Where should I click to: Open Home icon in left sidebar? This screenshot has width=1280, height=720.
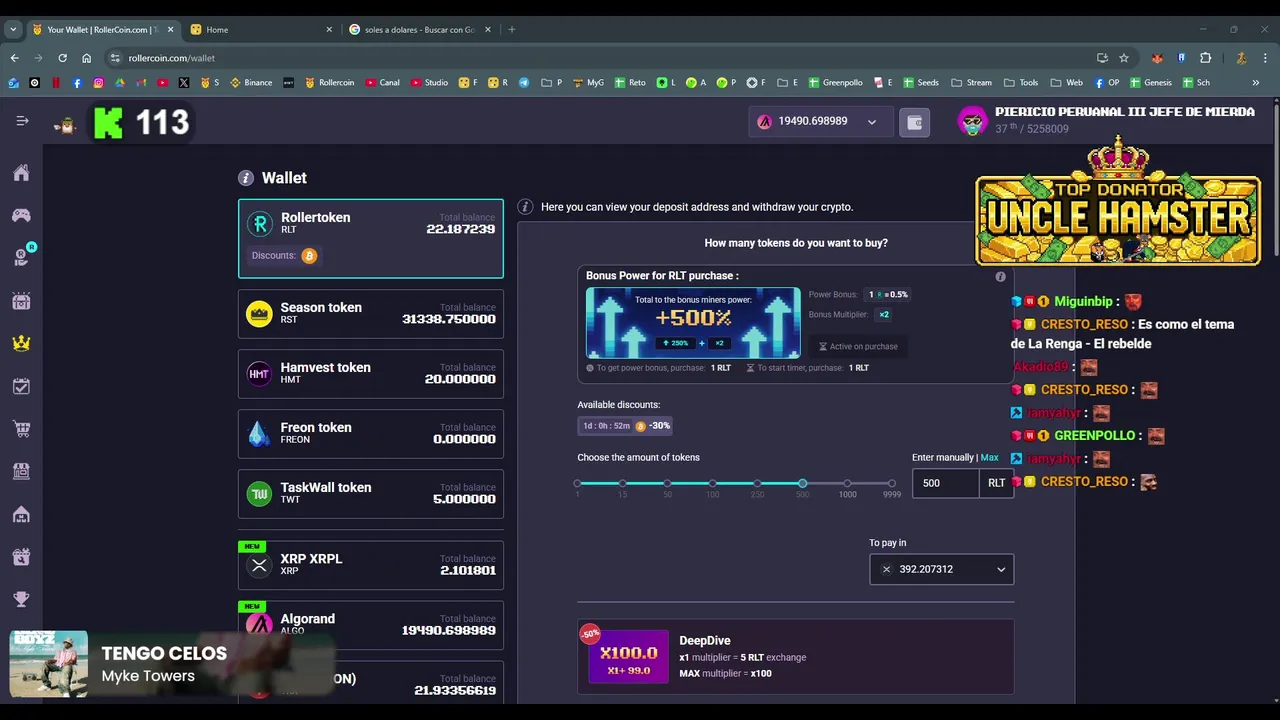click(21, 173)
